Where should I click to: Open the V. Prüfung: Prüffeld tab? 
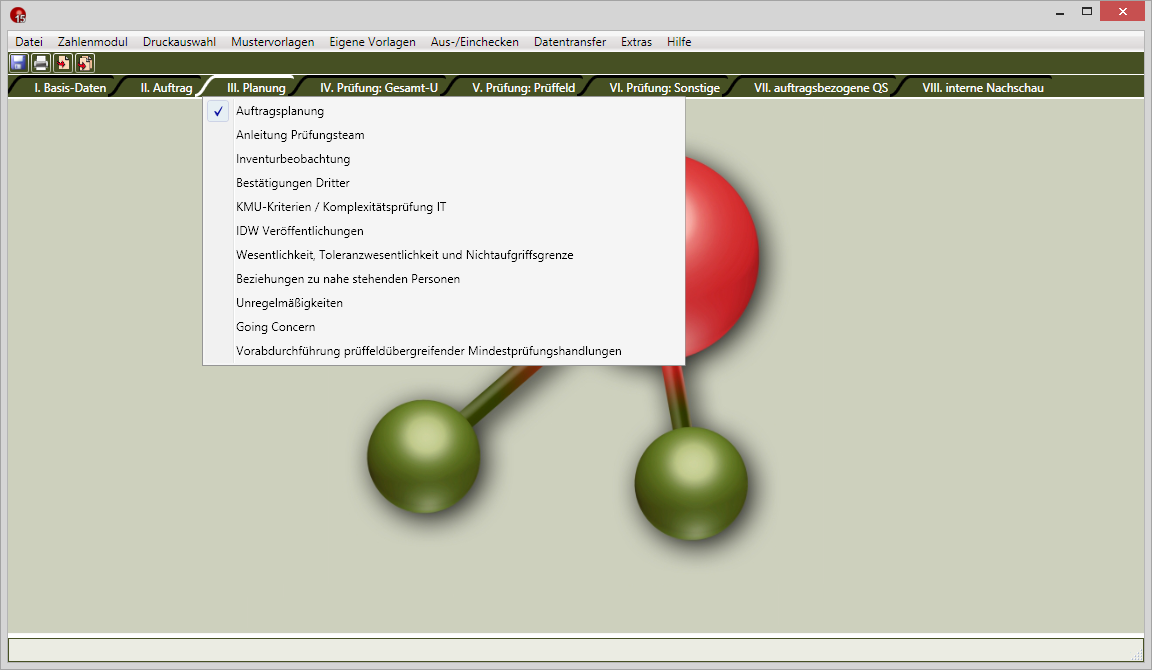click(523, 88)
